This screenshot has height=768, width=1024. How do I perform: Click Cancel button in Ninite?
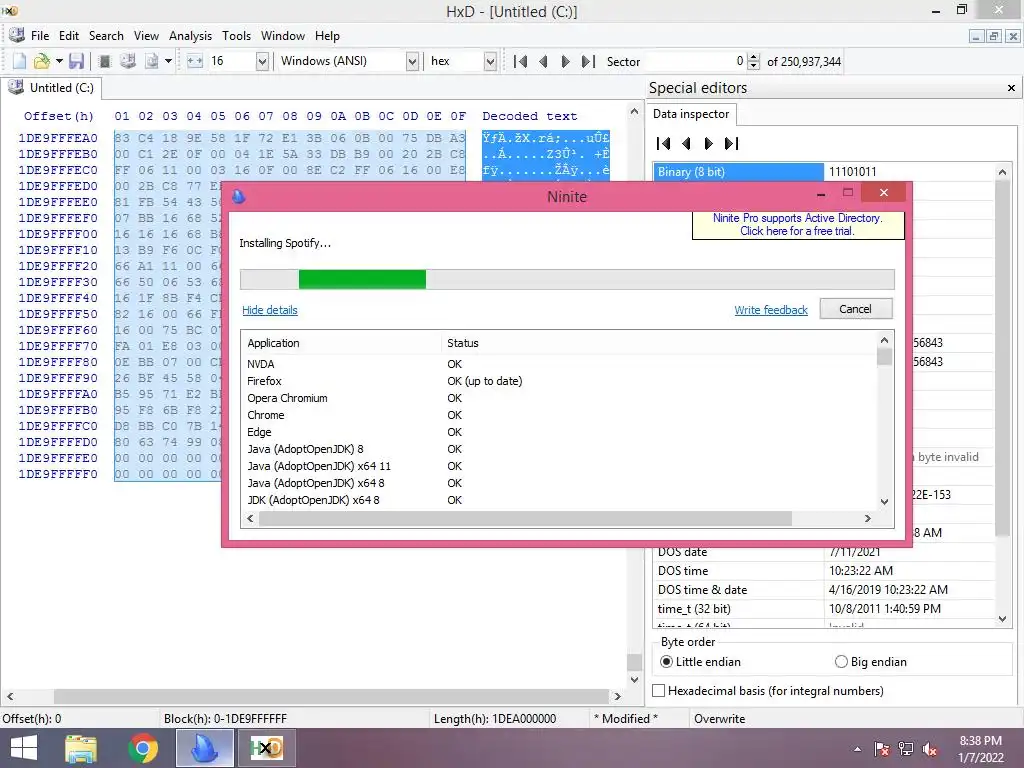pos(856,309)
